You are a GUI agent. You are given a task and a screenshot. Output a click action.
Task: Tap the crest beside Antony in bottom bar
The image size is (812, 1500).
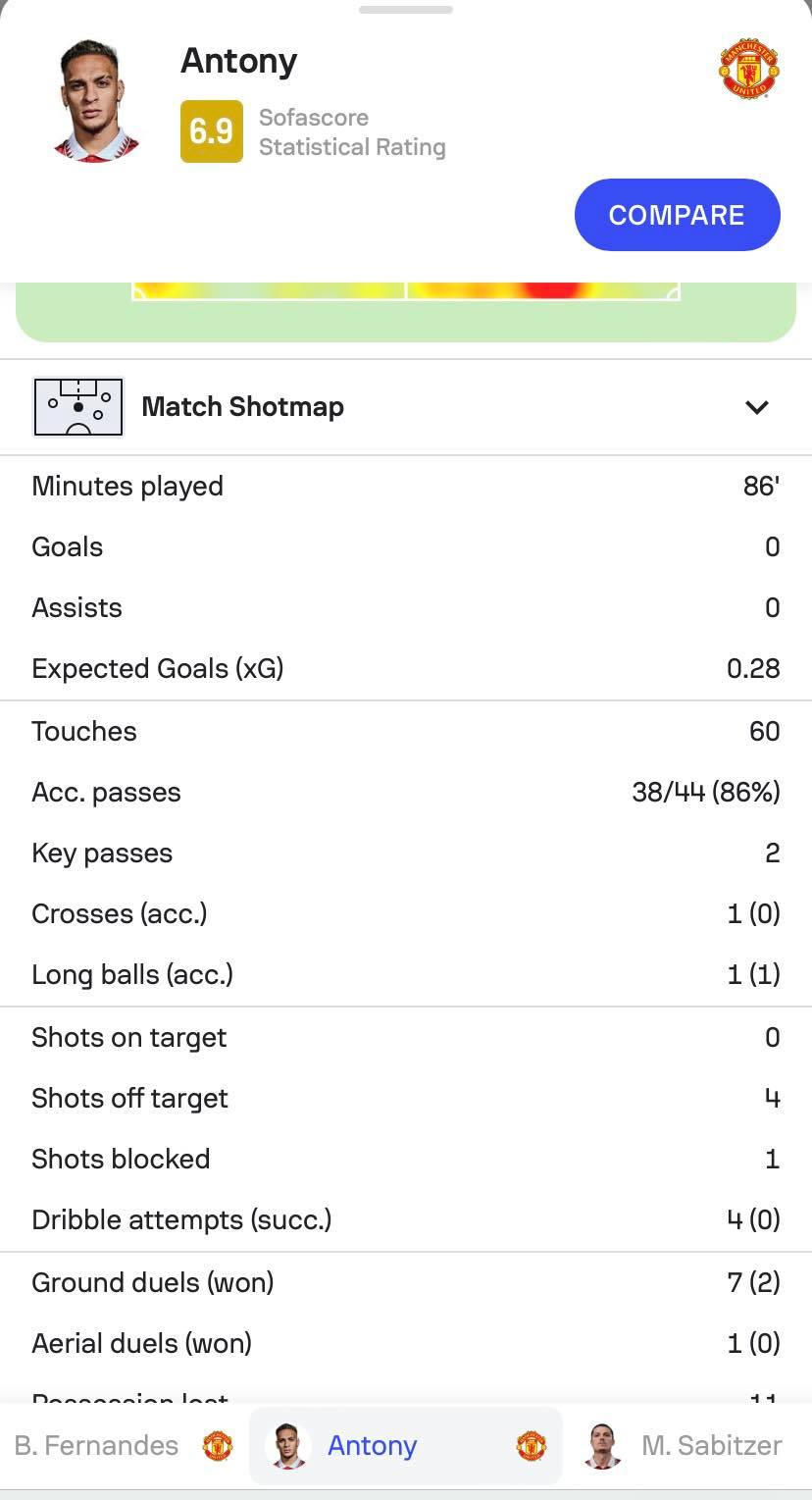[x=531, y=1445]
